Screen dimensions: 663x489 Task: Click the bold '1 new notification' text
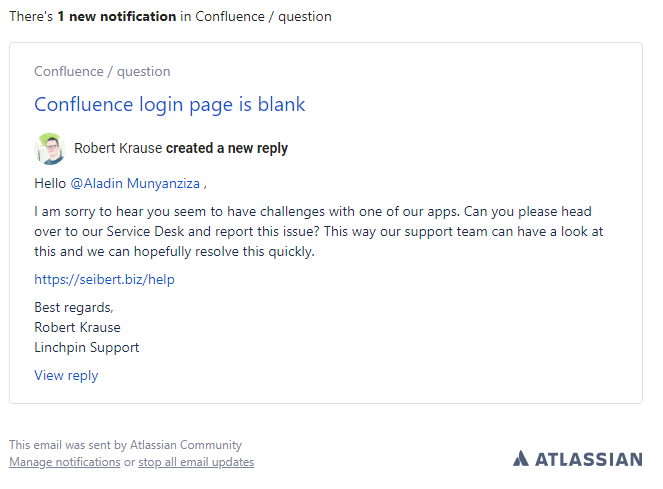tap(117, 16)
